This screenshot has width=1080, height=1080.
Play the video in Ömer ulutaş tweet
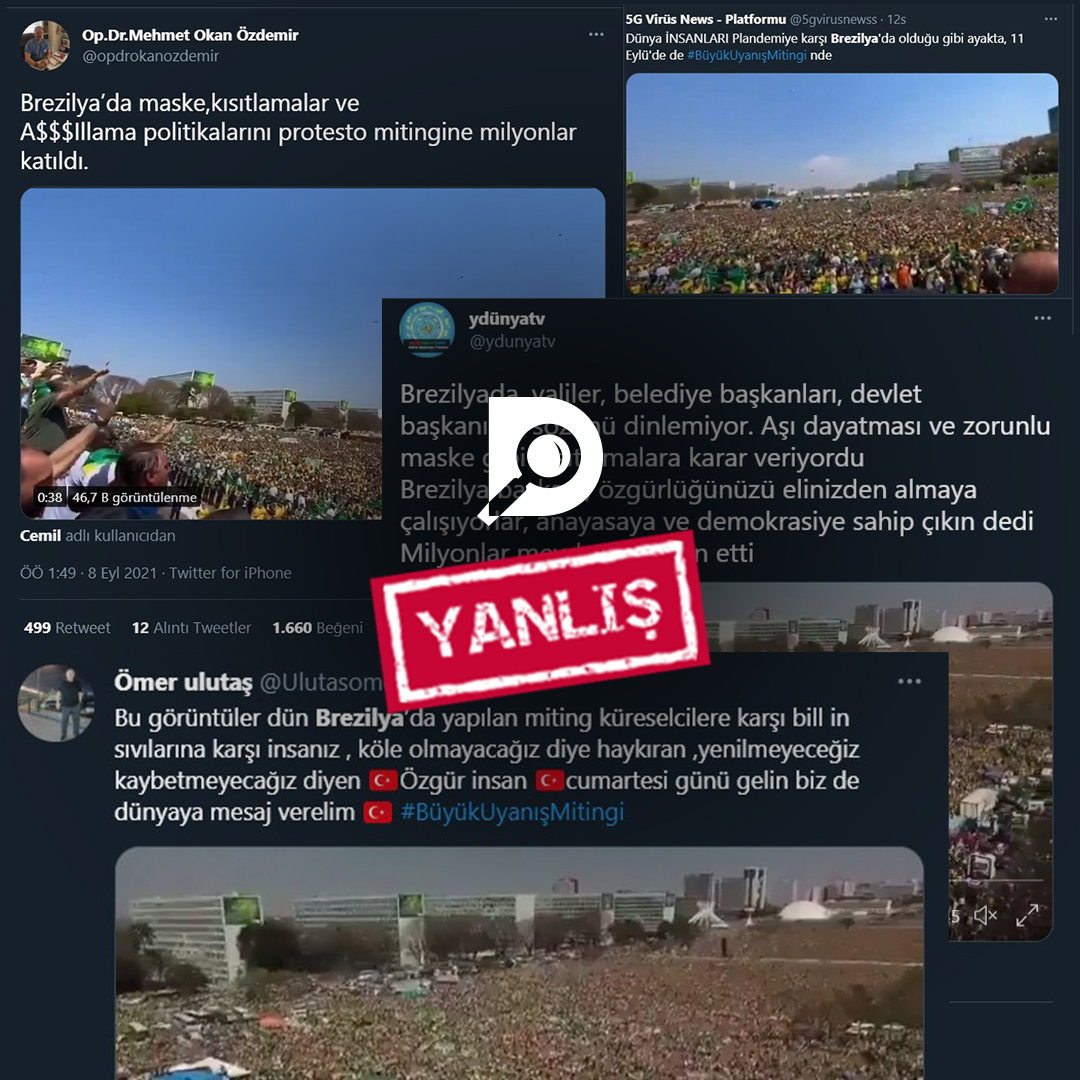point(519,963)
